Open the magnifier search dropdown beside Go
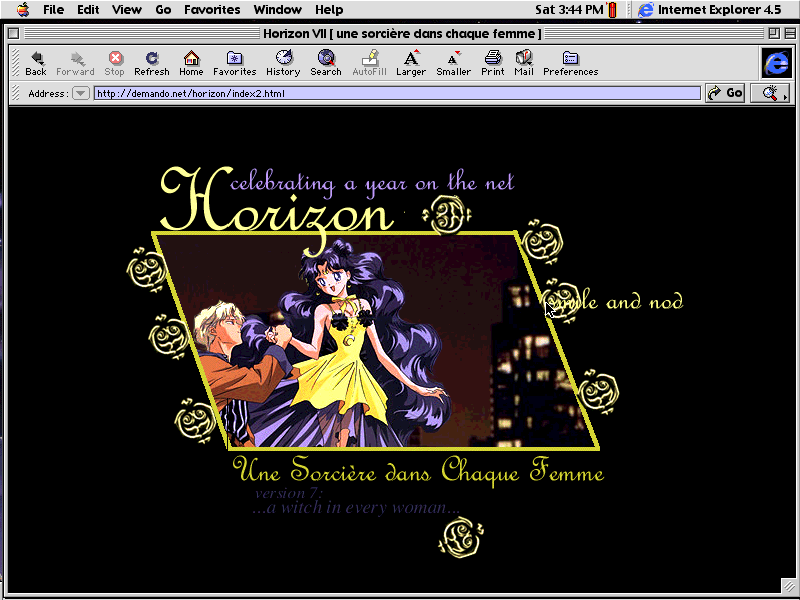This screenshot has width=800, height=600. [770, 93]
